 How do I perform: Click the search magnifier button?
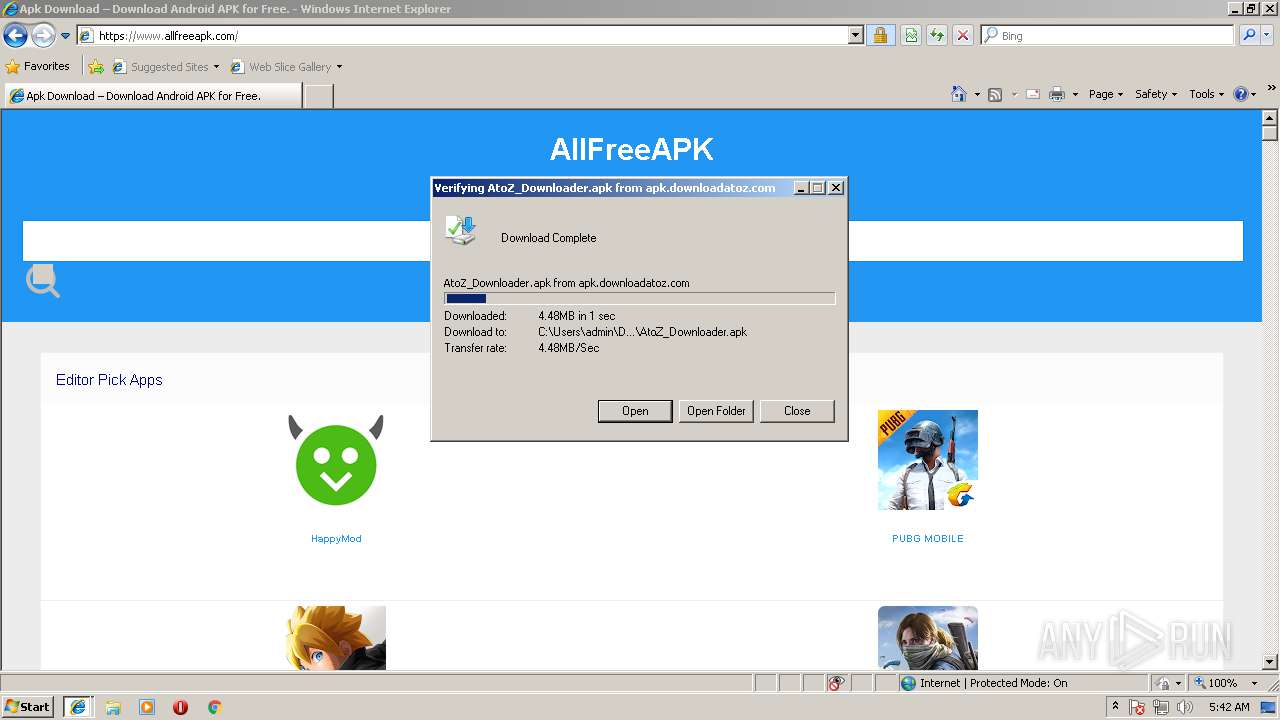[x=1249, y=36]
